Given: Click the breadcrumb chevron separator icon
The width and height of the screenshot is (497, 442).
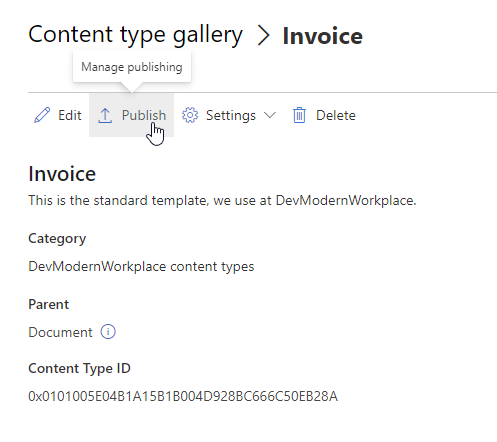Looking at the screenshot, I should [x=263, y=36].
